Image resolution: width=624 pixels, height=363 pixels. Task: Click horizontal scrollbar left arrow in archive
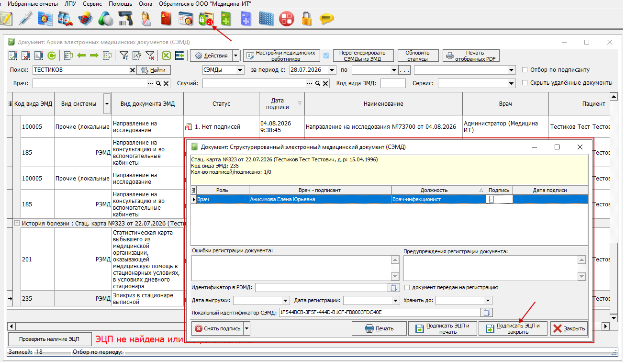pos(11,326)
